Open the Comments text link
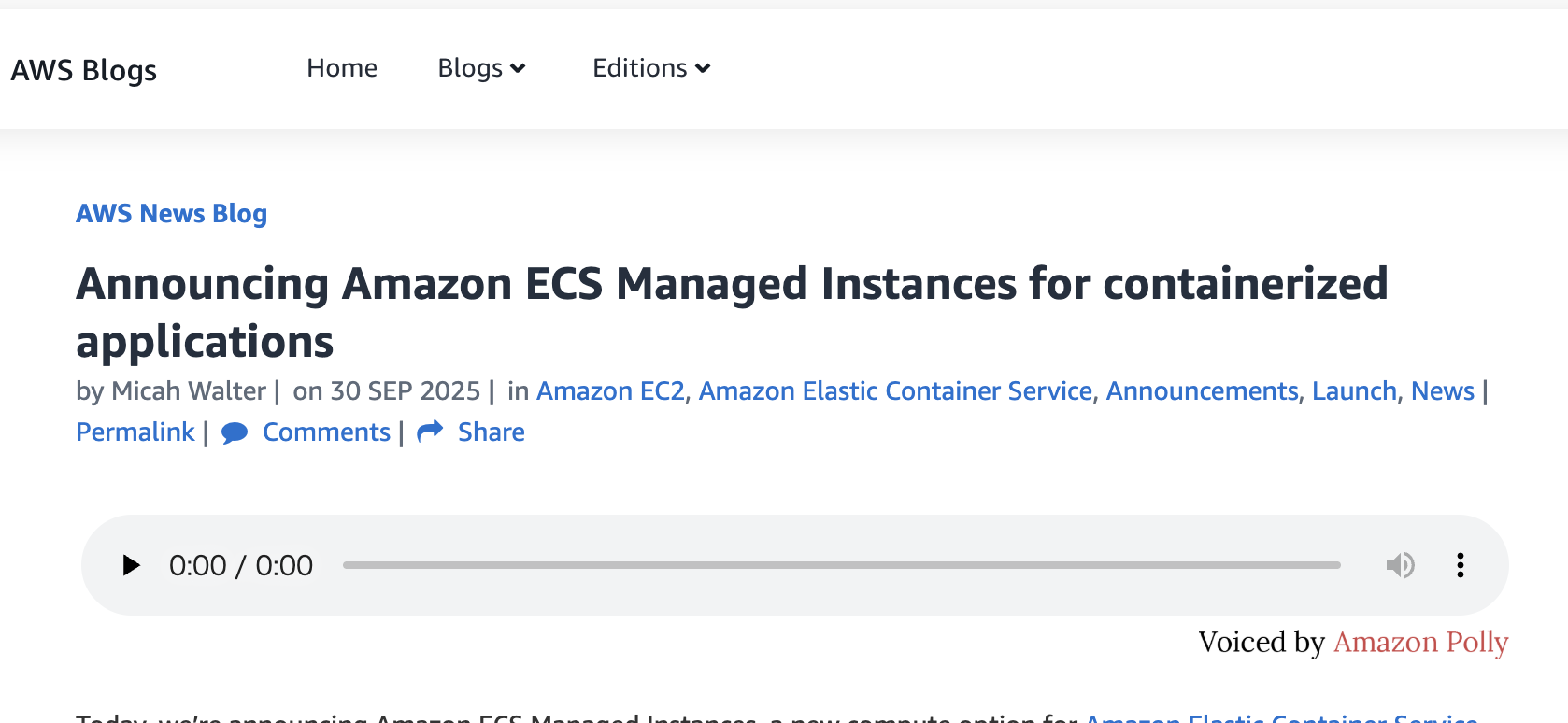 click(326, 432)
